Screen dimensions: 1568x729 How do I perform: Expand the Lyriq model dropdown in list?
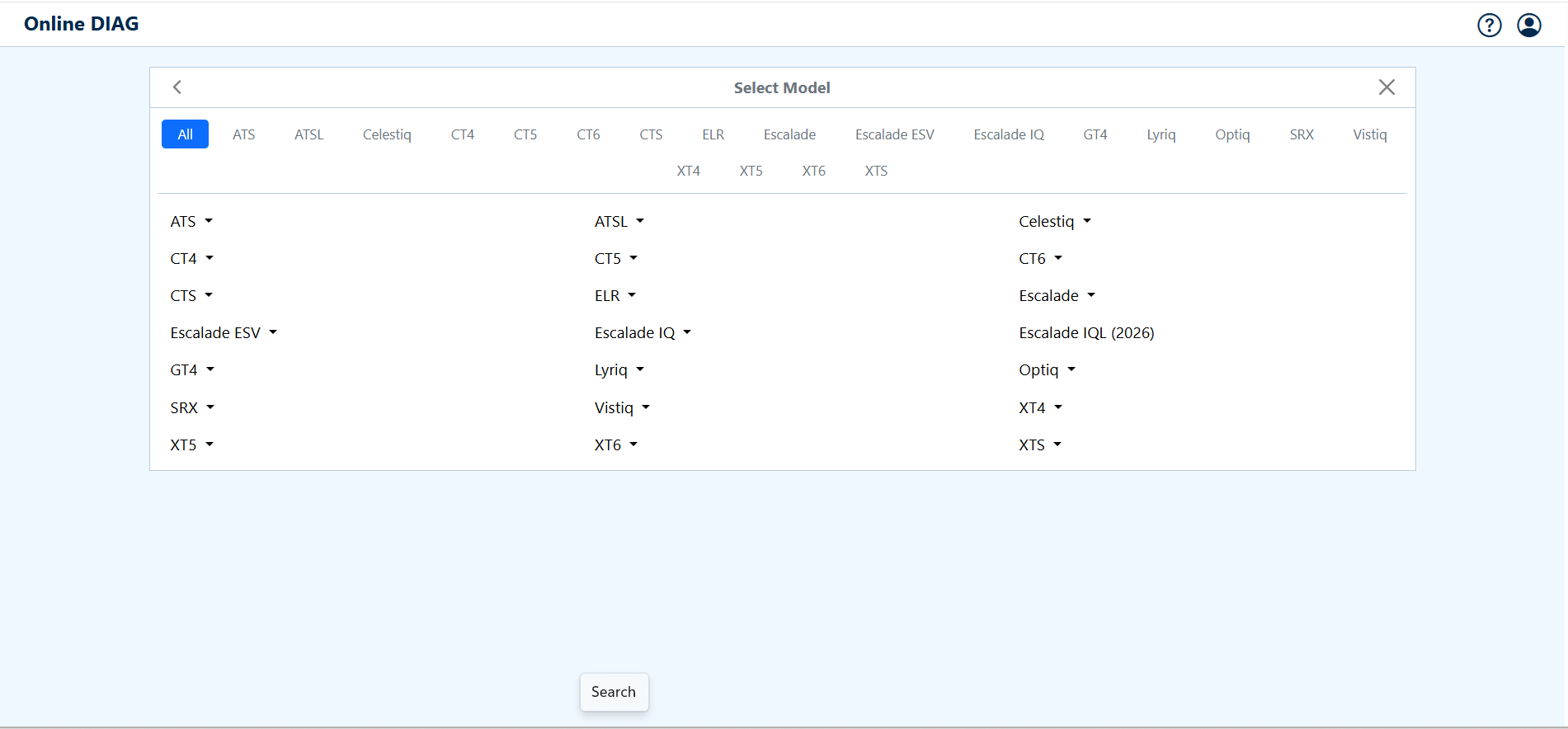pos(619,369)
